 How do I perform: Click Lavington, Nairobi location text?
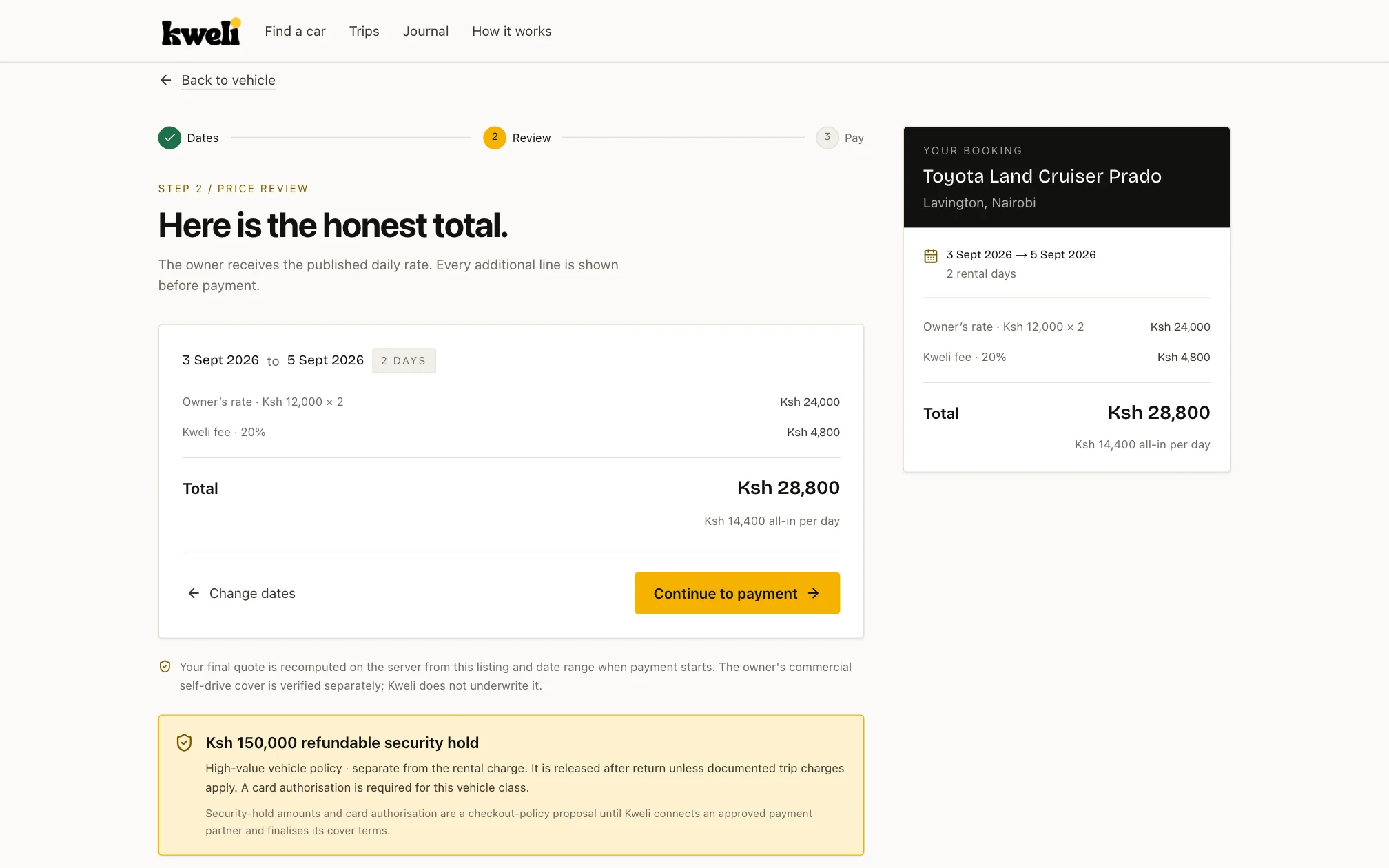pos(979,203)
